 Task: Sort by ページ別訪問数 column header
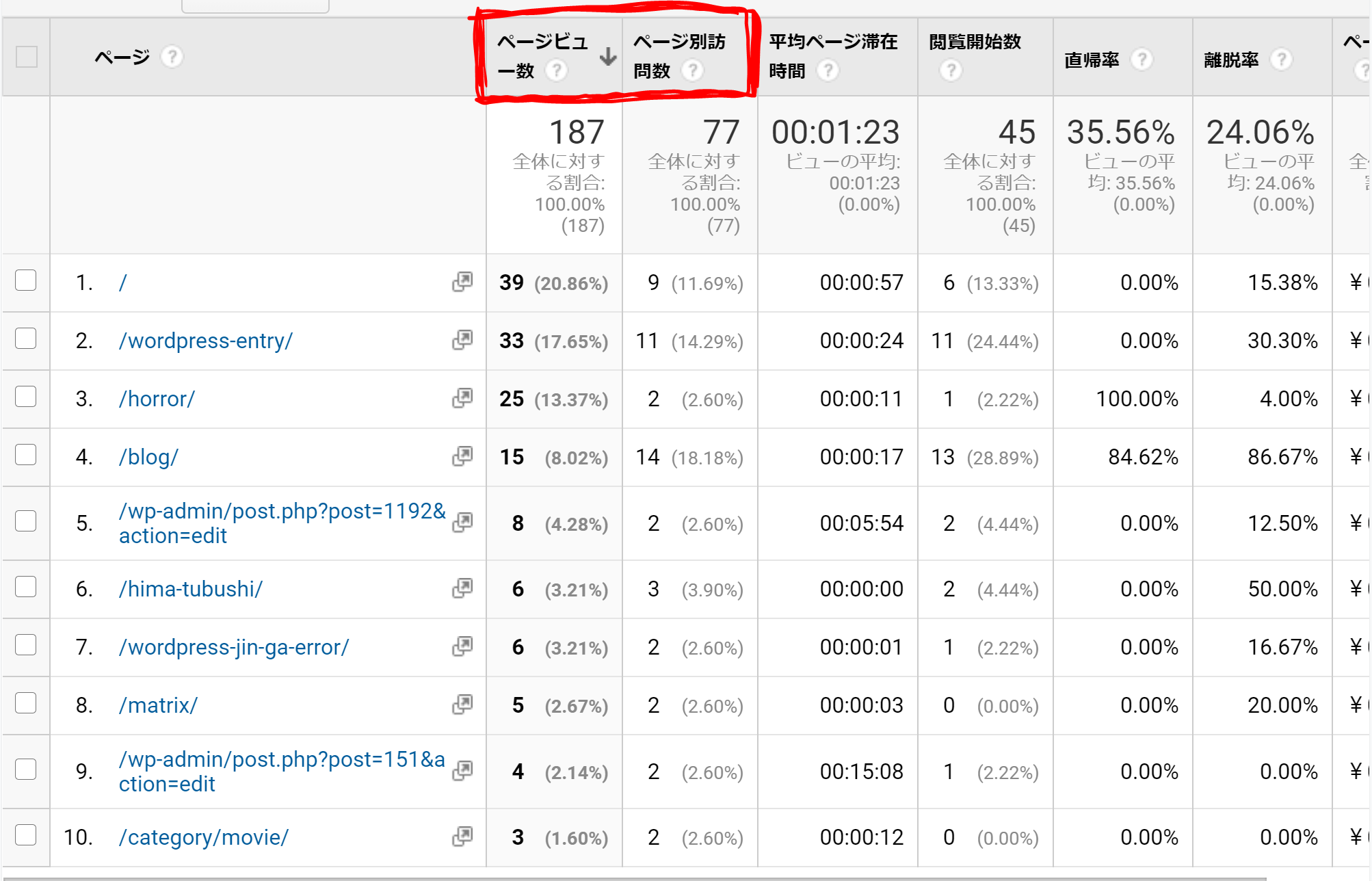679,56
